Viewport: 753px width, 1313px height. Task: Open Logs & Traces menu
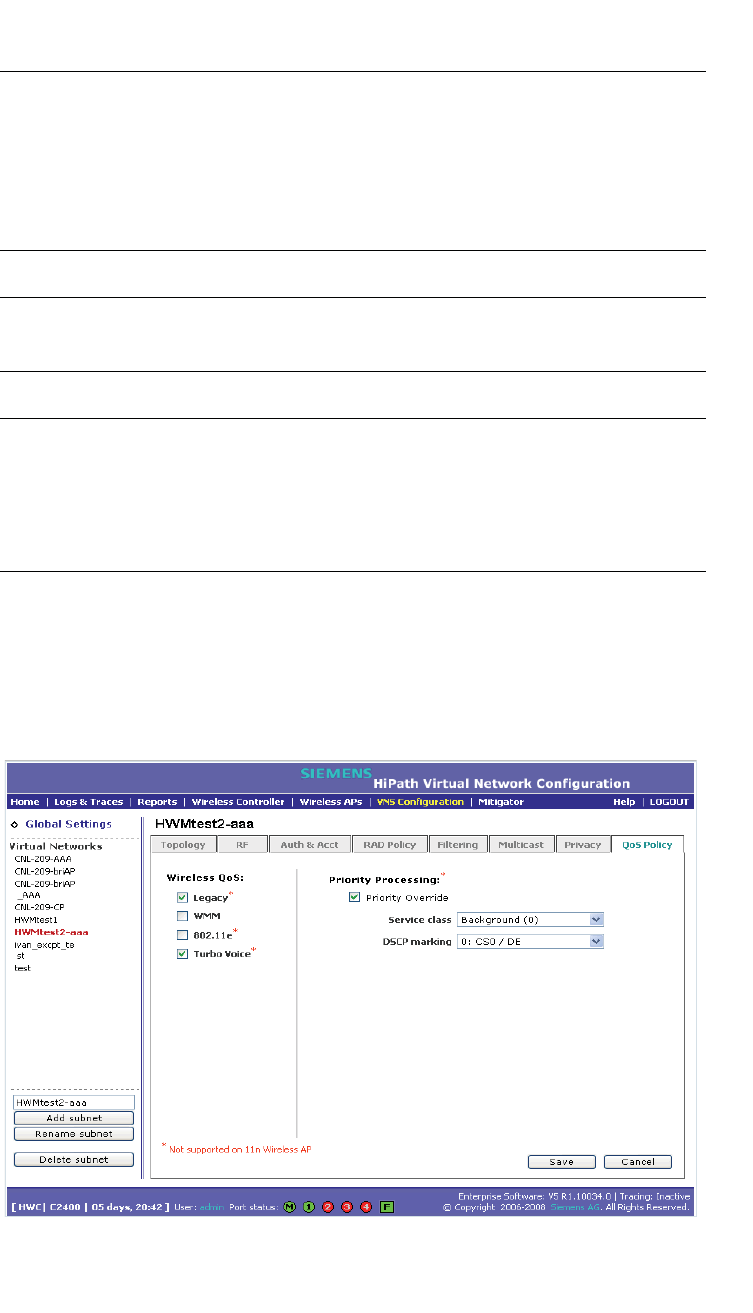point(88,802)
